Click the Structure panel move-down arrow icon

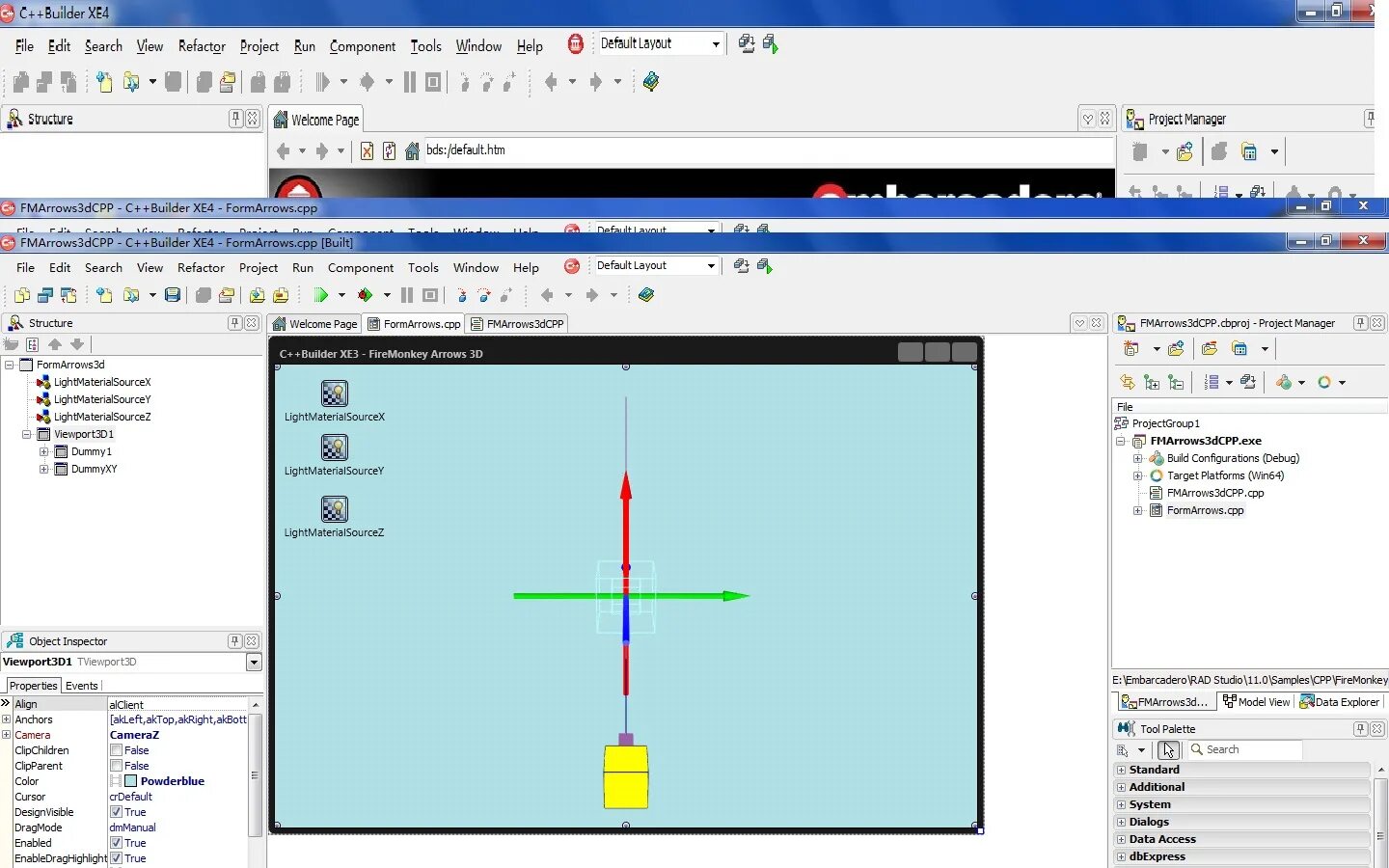(77, 344)
